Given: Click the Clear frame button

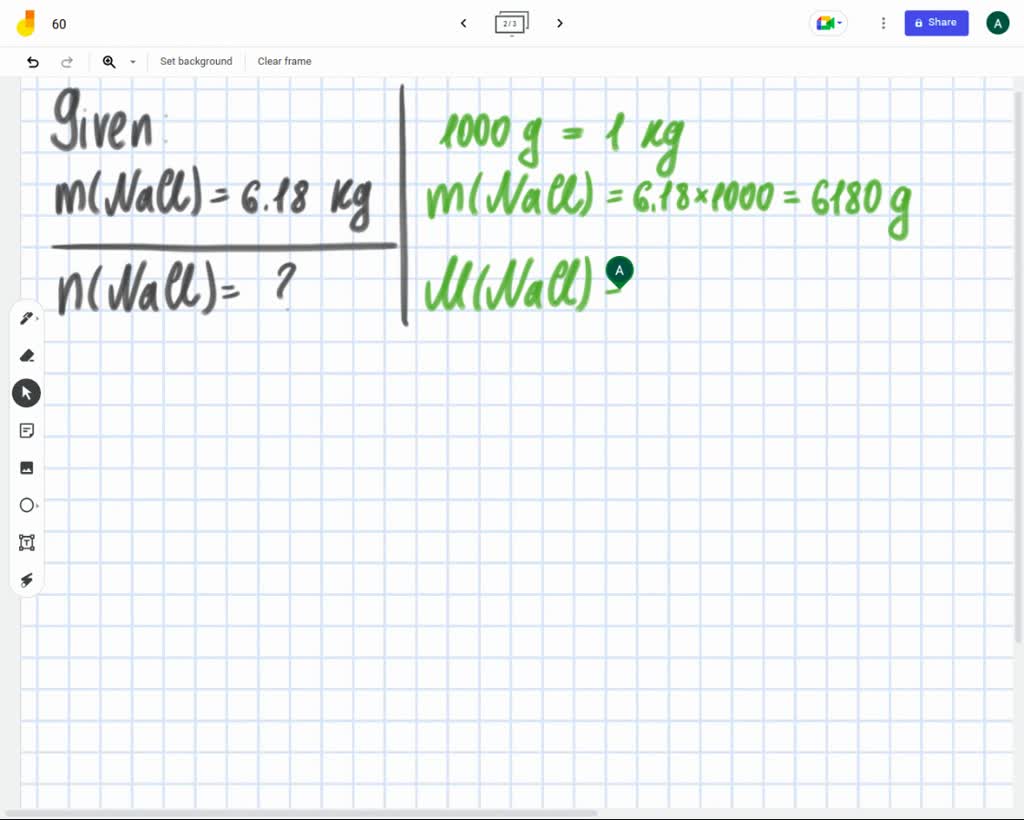Looking at the screenshot, I should [x=284, y=61].
